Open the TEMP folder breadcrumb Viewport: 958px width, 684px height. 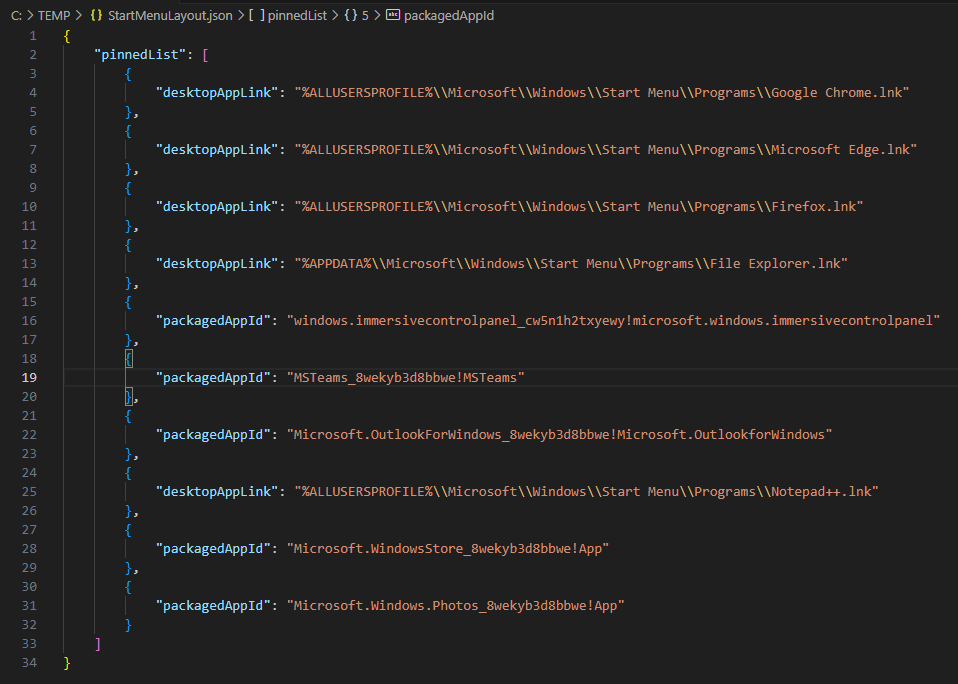point(53,16)
